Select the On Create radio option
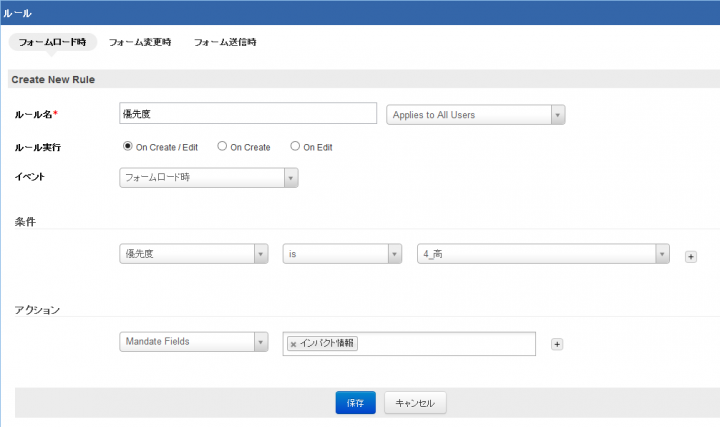The height and width of the screenshot is (427, 720). pos(222,146)
